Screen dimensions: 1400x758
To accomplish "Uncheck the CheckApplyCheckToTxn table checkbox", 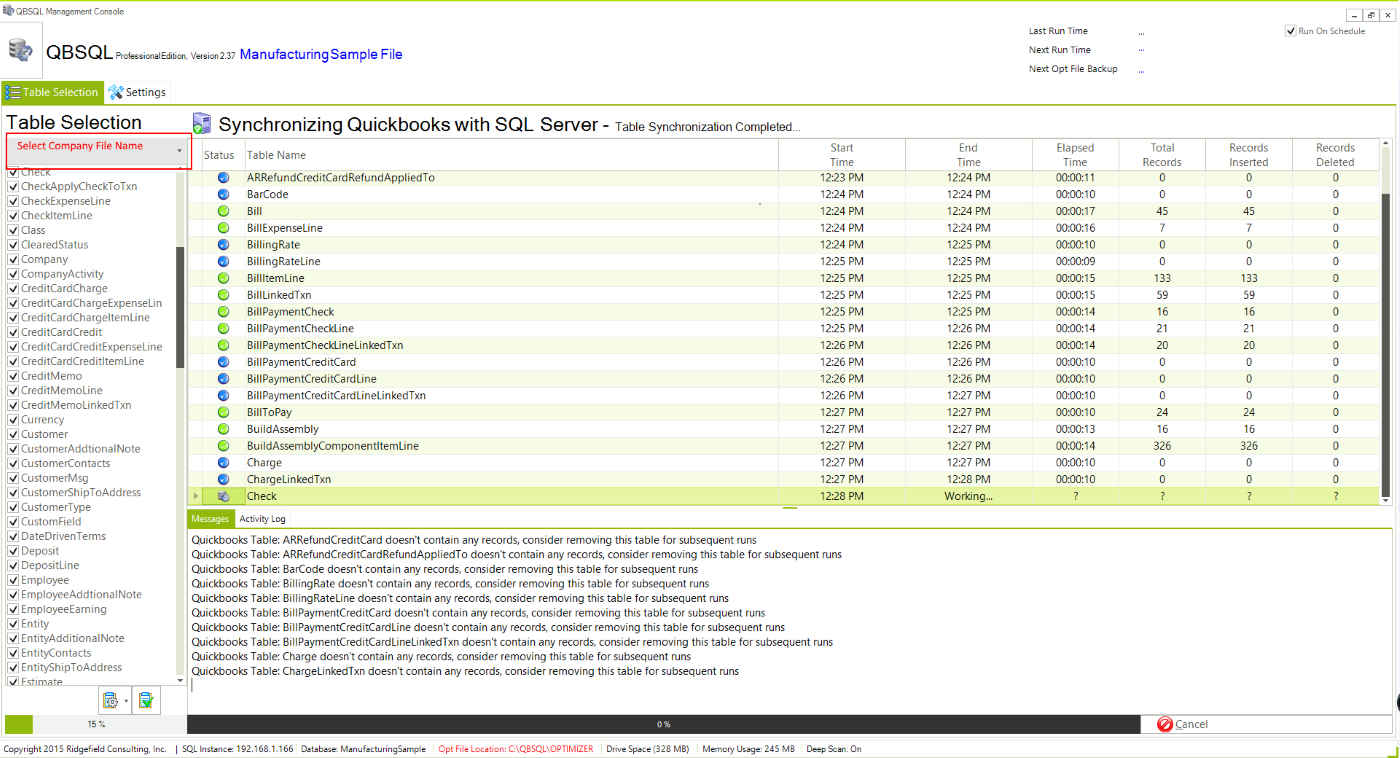I will click(x=13, y=186).
